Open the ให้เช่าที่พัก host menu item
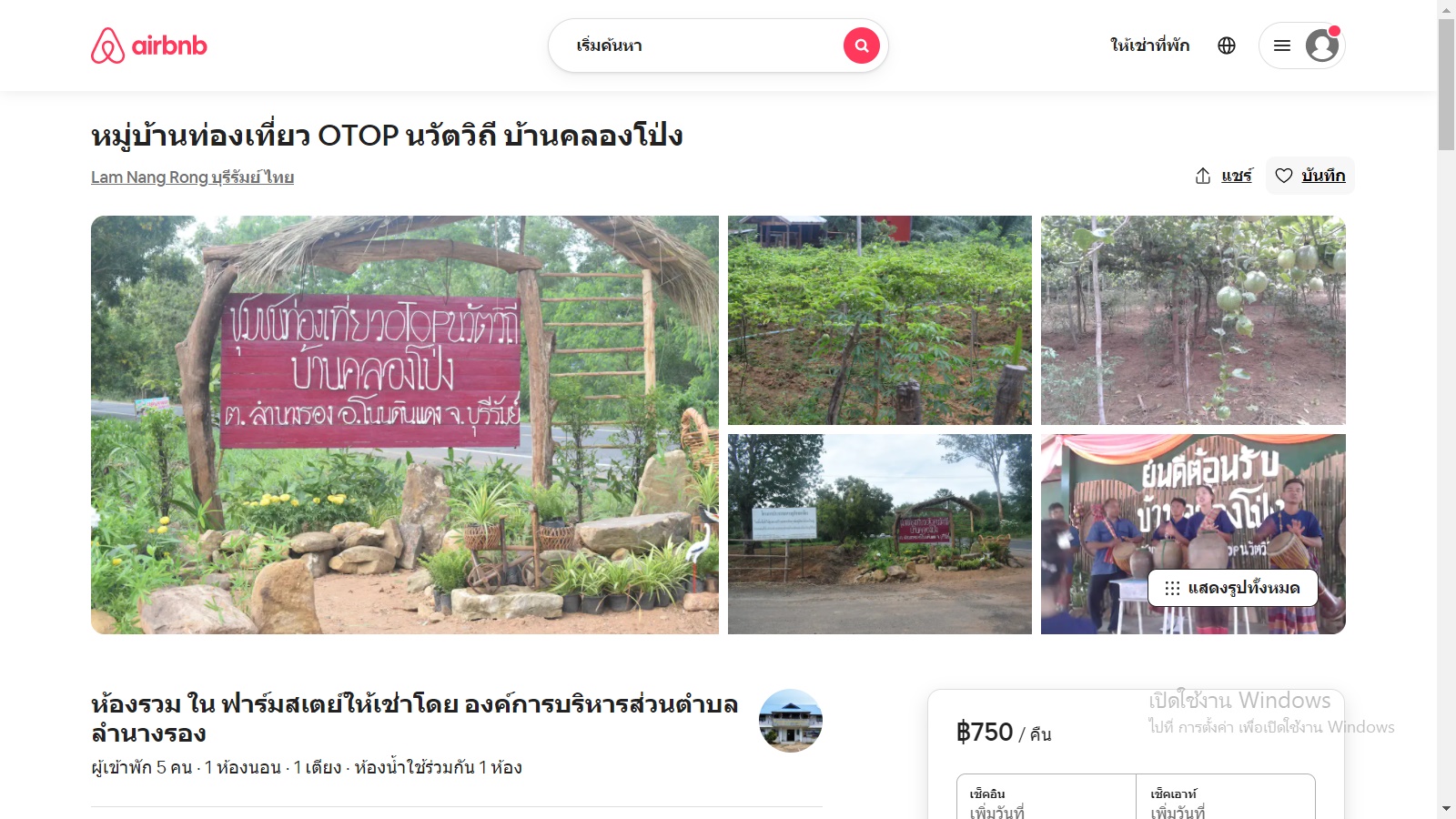The width and height of the screenshot is (1456, 819). [1149, 45]
